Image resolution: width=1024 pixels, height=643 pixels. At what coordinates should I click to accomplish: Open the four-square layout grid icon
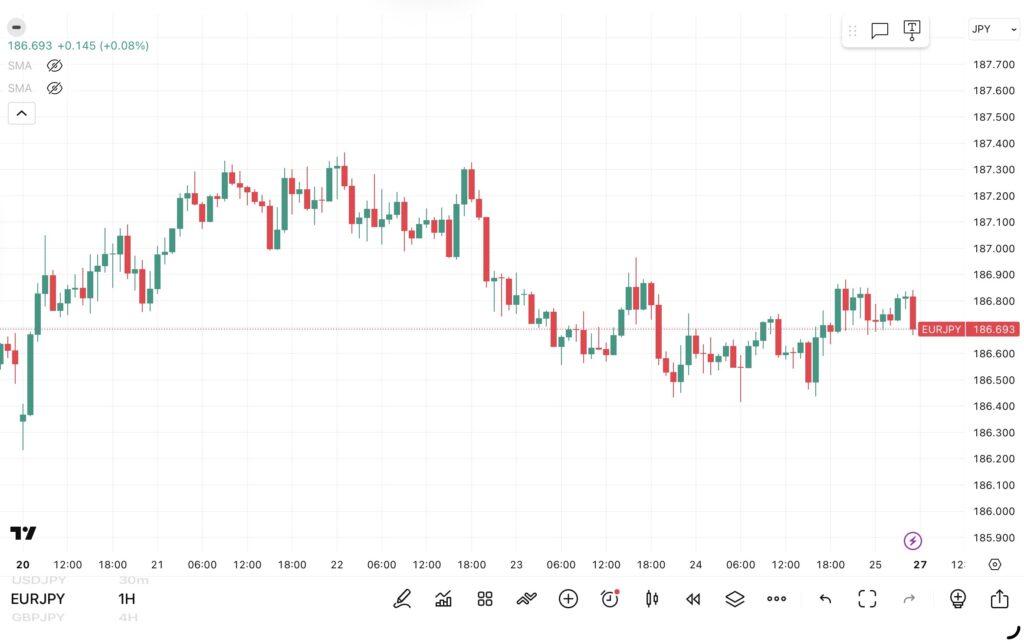[x=485, y=599]
